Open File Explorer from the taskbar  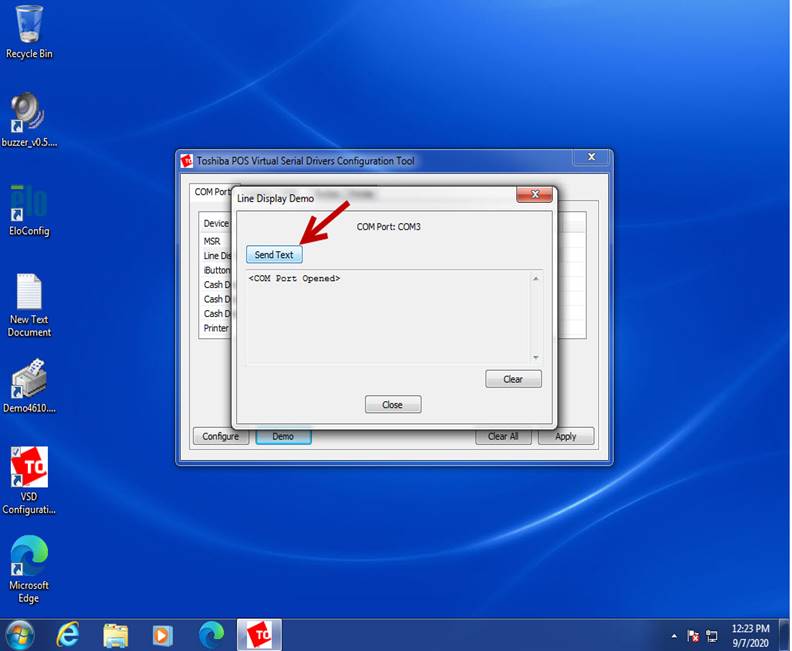click(x=116, y=634)
